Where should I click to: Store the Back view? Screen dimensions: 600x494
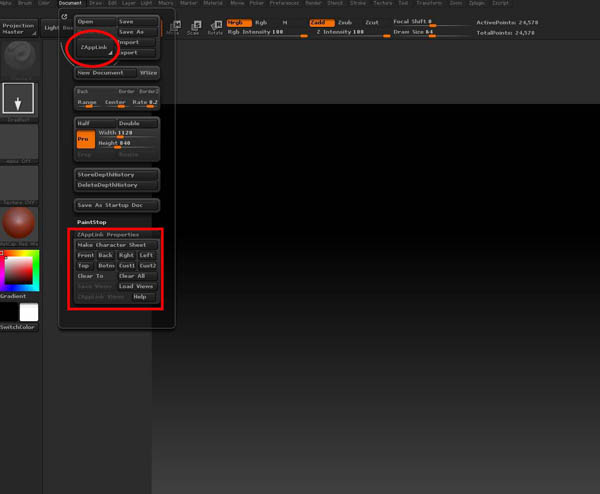tap(106, 255)
